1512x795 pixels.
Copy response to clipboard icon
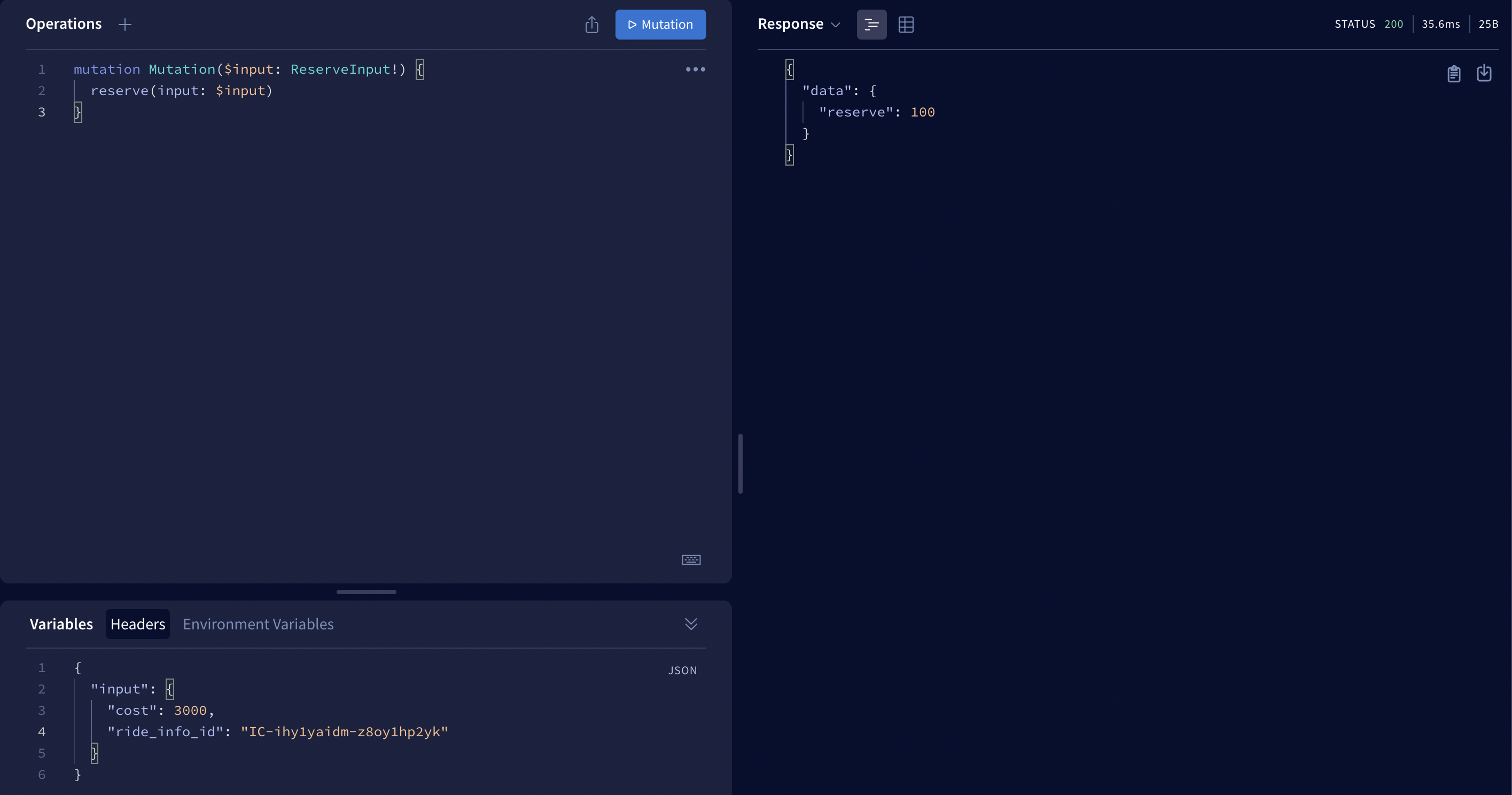tap(1454, 73)
